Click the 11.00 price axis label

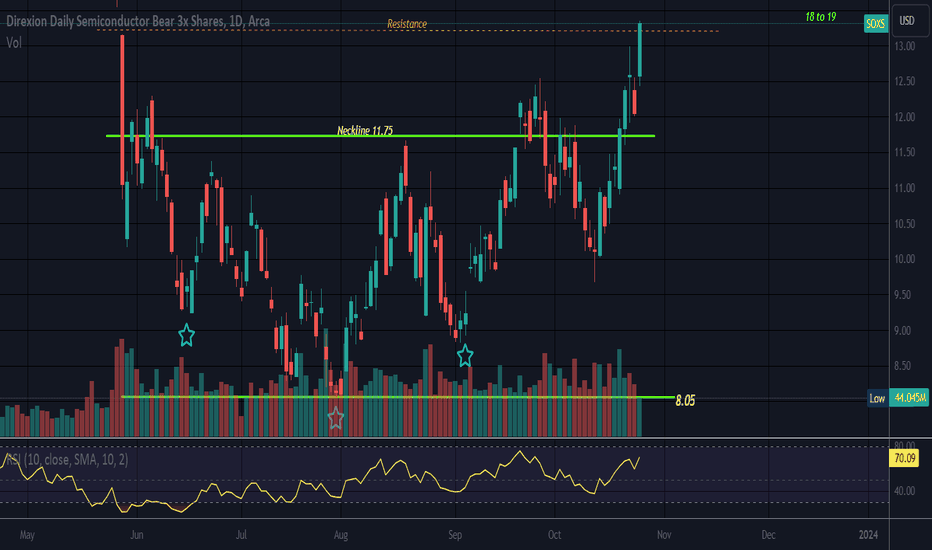(905, 188)
